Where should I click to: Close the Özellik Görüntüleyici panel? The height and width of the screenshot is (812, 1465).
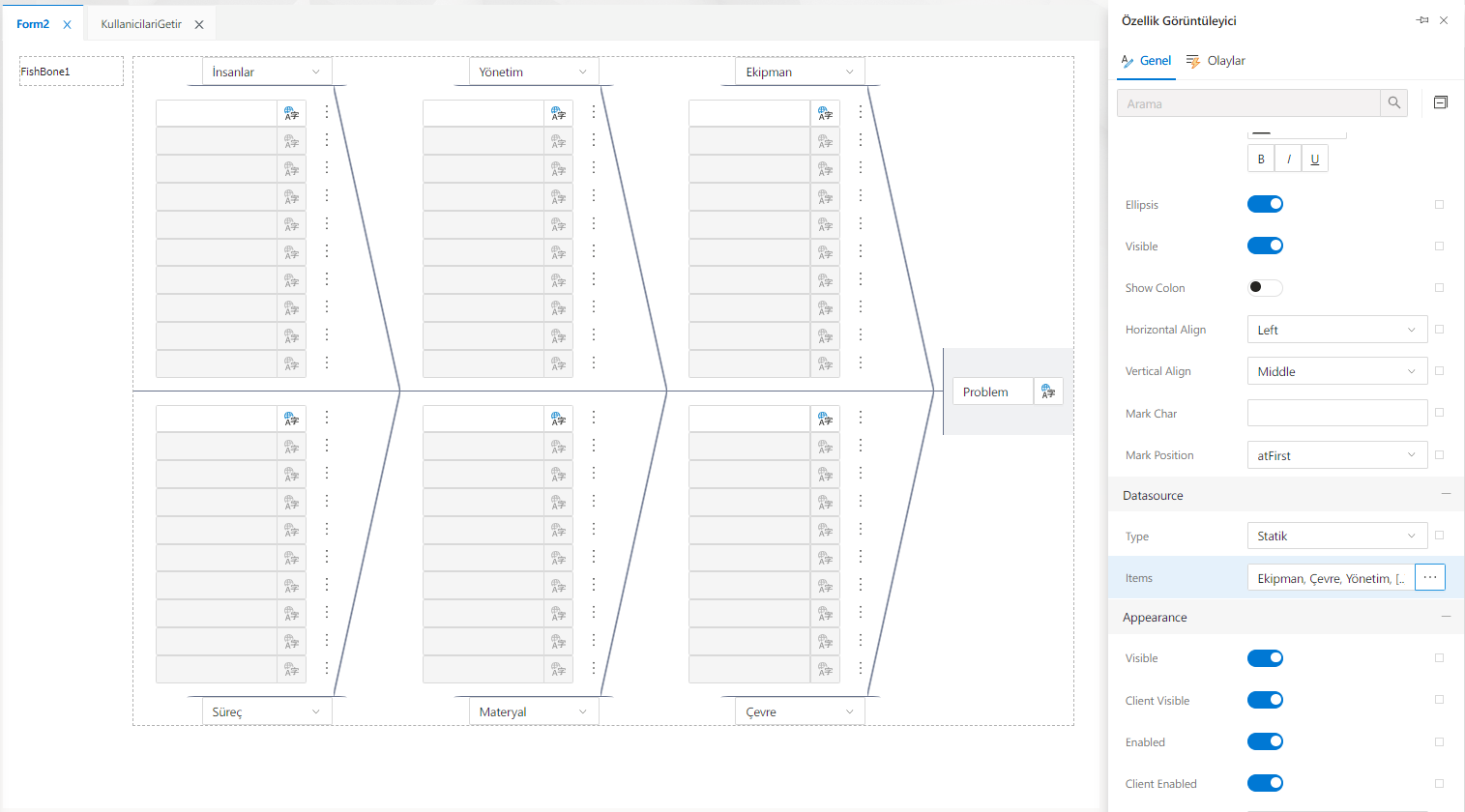[1444, 20]
